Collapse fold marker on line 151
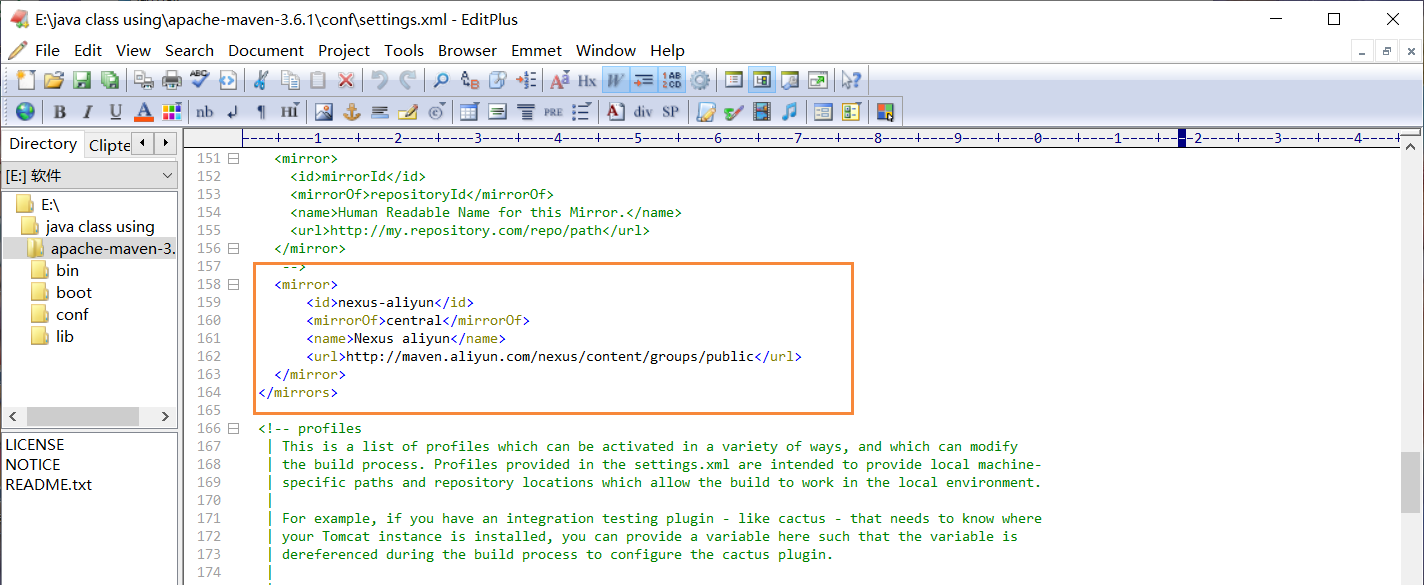 [x=234, y=158]
